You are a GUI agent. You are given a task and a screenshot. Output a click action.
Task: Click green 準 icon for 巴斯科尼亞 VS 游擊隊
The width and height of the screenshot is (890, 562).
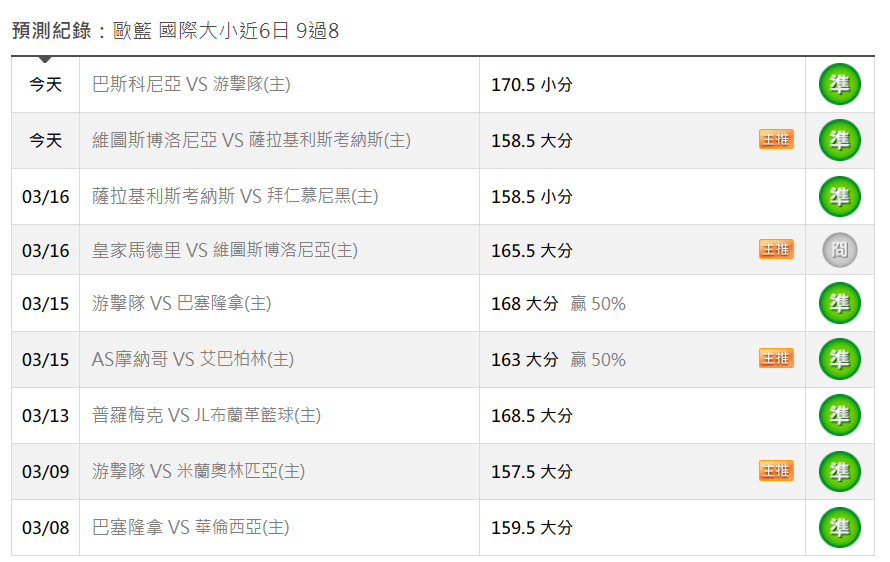tap(839, 85)
